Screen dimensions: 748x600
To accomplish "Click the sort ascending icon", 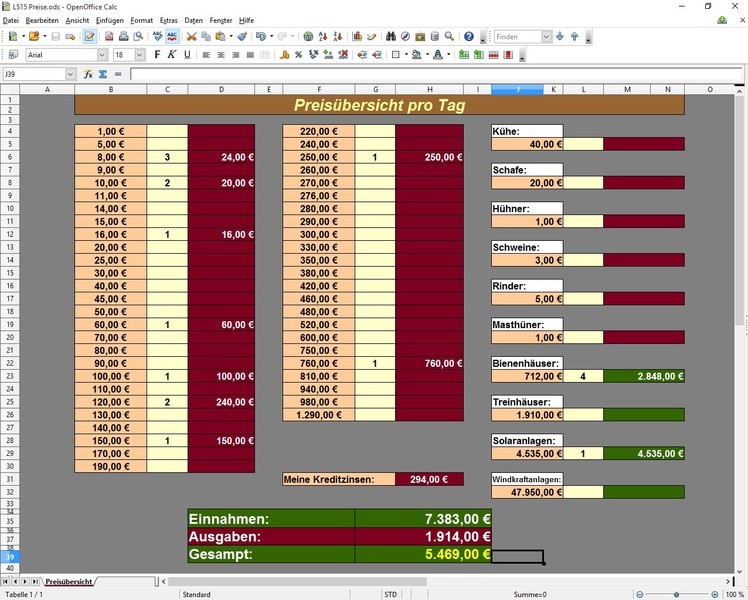I will [x=325, y=37].
